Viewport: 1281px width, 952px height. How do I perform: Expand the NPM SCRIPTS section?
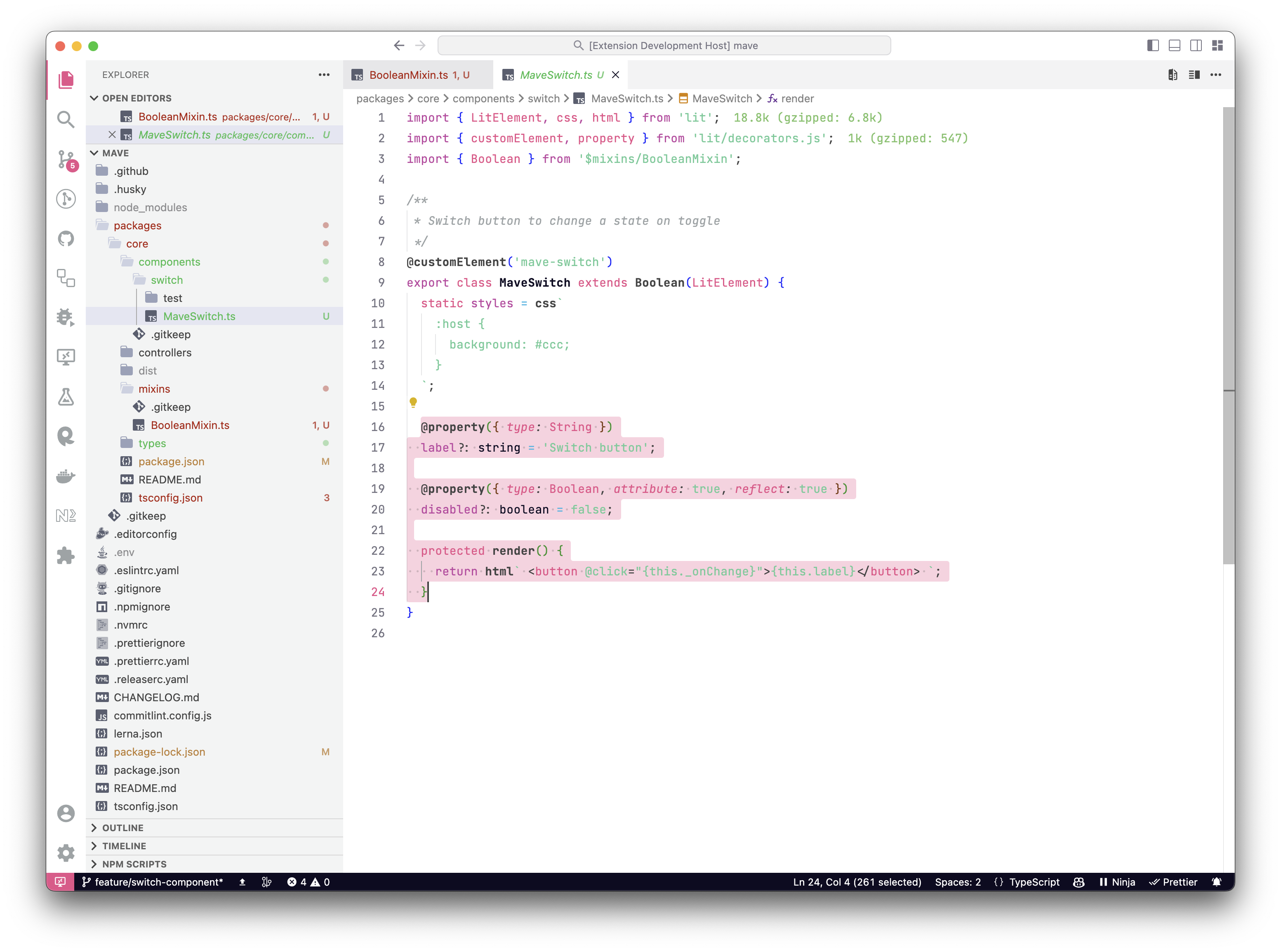tap(214, 864)
